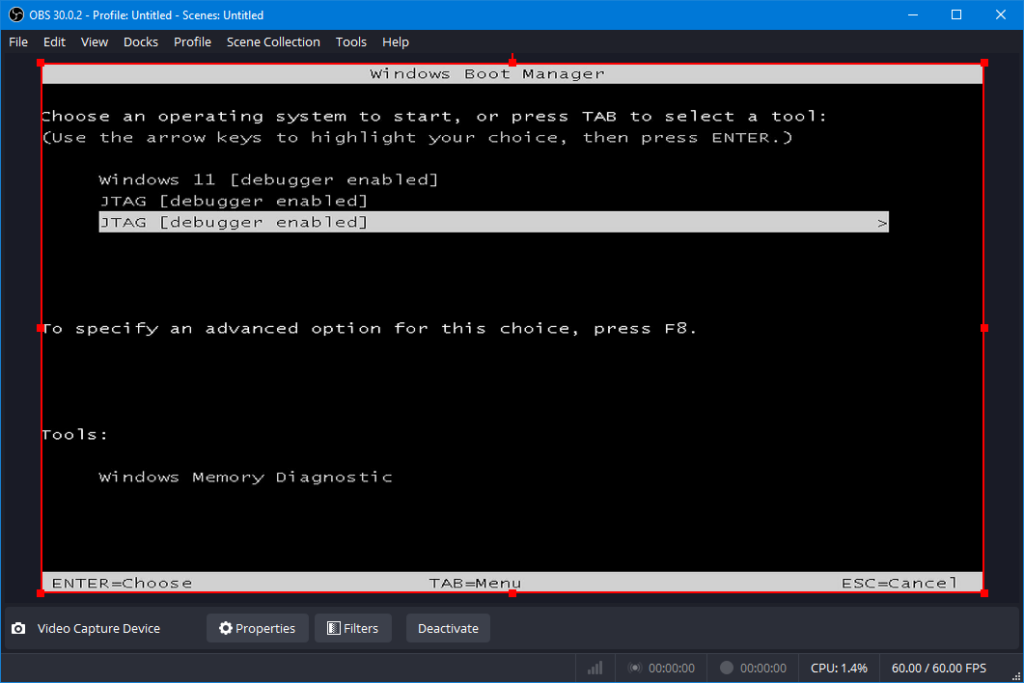Click the top-left red resize handle

tap(41, 63)
